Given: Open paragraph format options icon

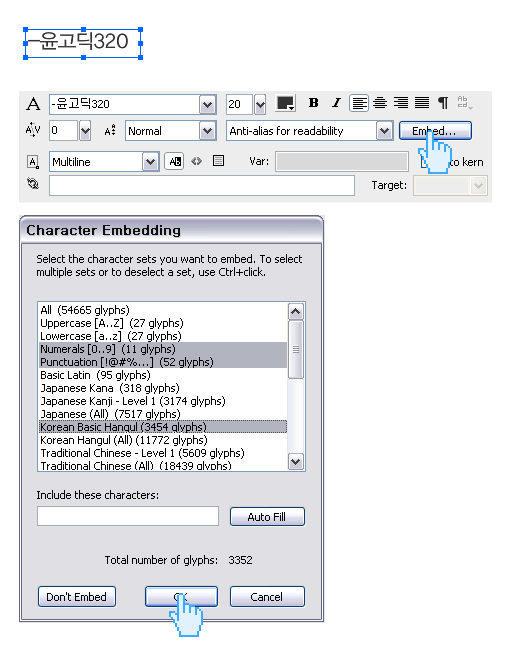Looking at the screenshot, I should tap(443, 103).
